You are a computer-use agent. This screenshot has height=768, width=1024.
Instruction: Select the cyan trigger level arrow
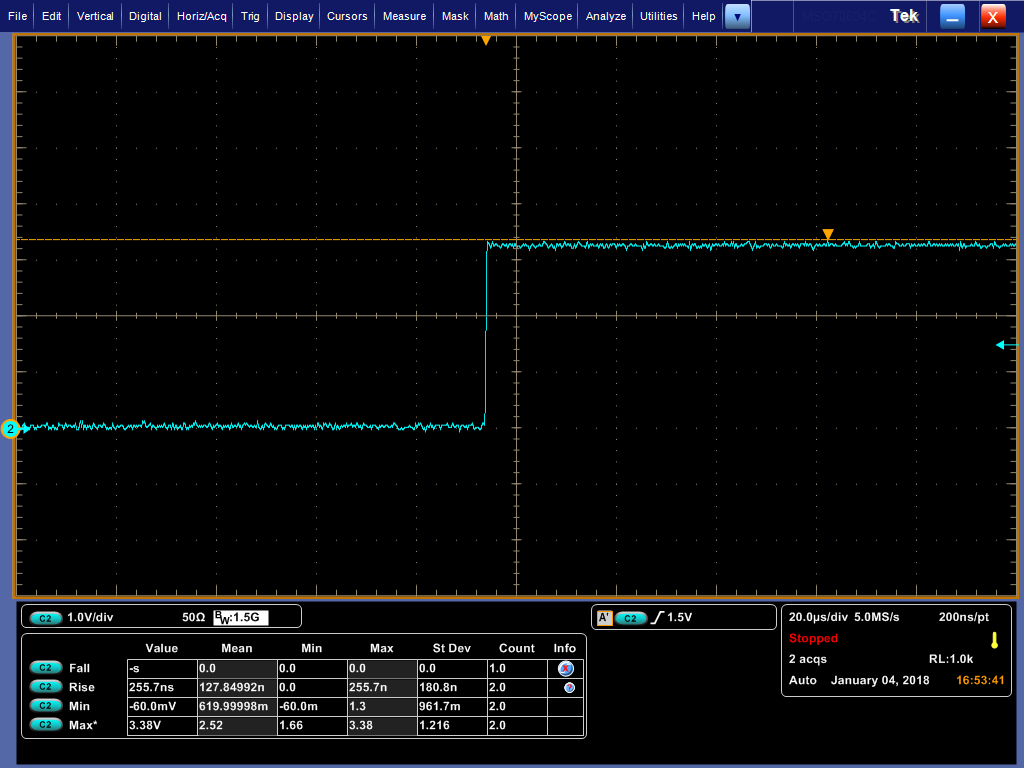1006,345
